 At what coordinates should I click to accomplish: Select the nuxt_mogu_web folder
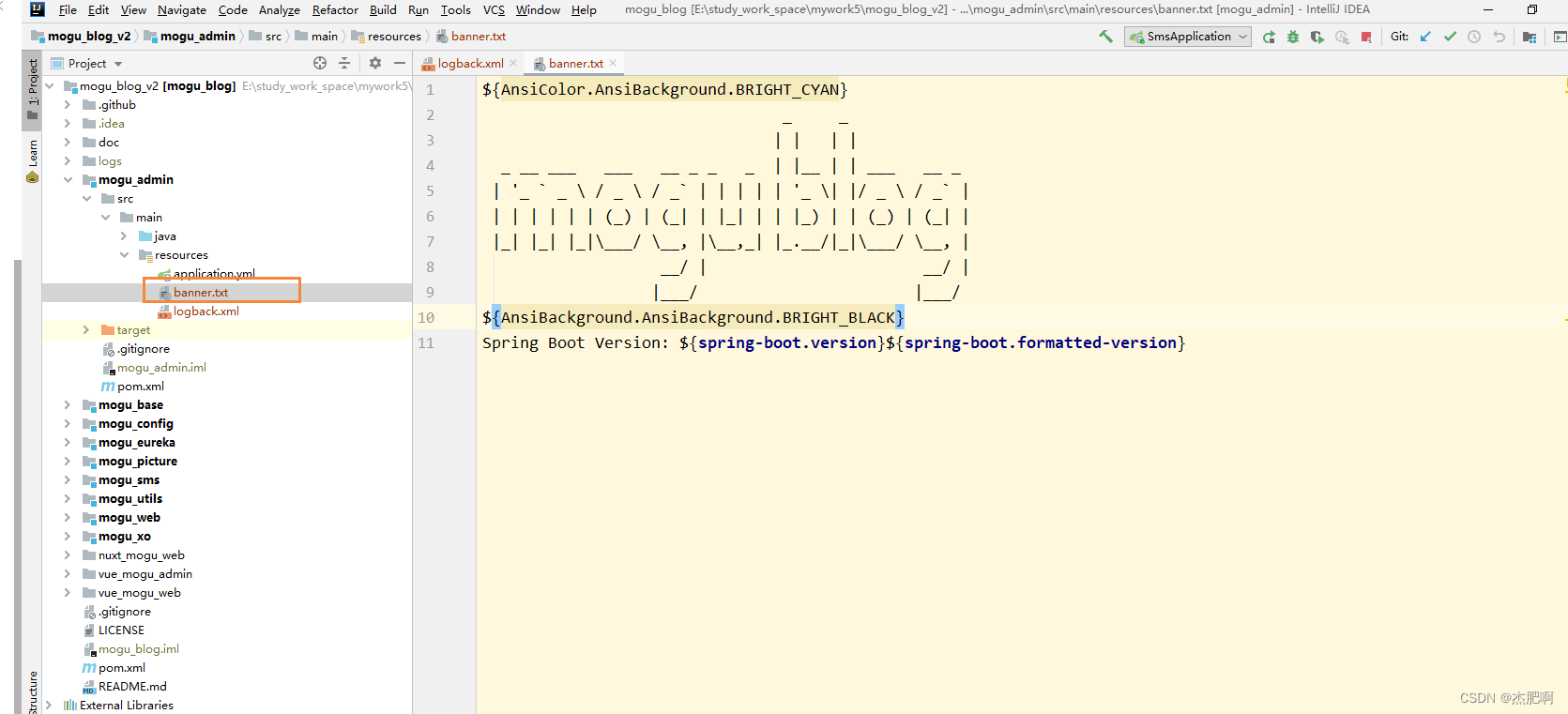point(141,554)
